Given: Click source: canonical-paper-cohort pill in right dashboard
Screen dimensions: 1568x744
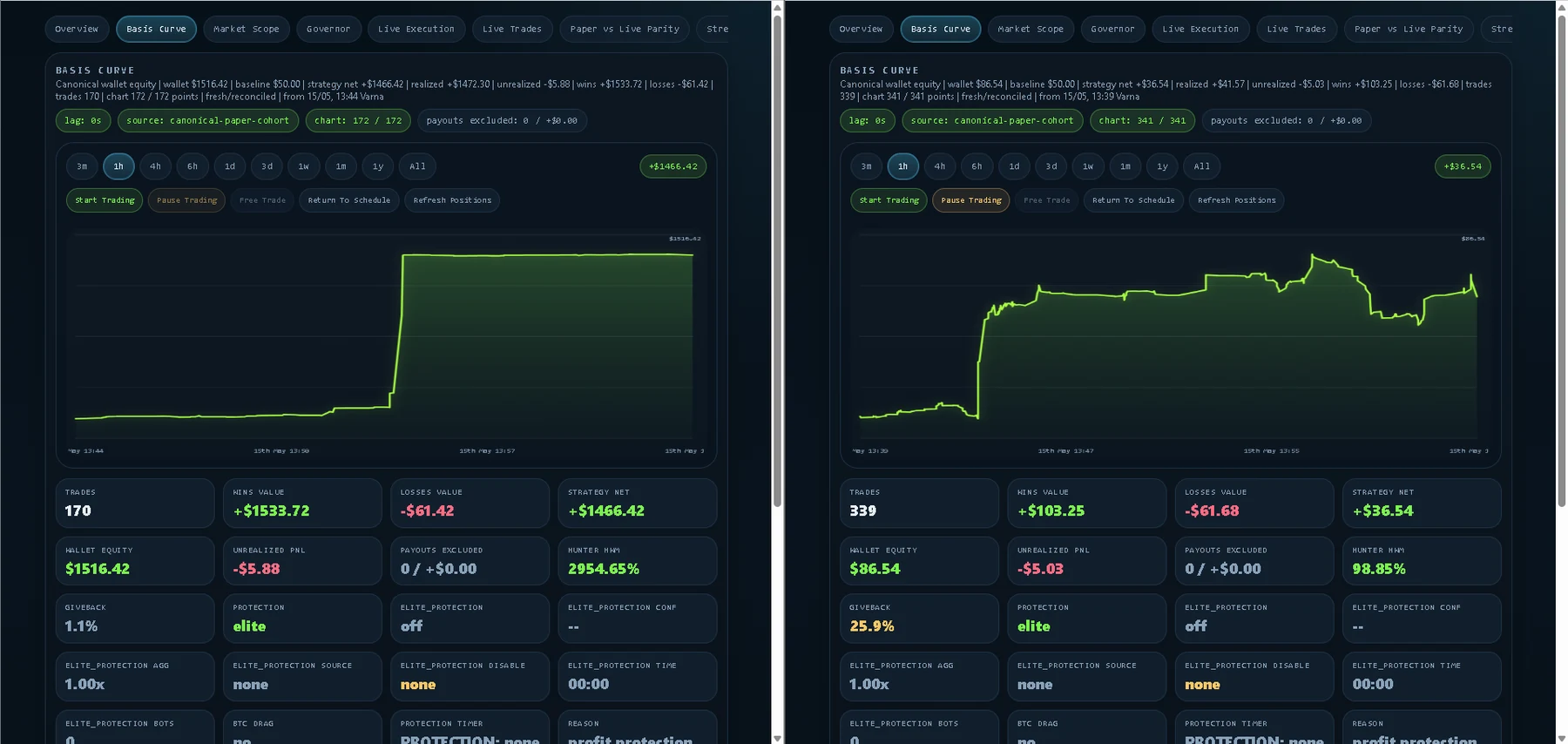Looking at the screenshot, I should click(x=992, y=120).
